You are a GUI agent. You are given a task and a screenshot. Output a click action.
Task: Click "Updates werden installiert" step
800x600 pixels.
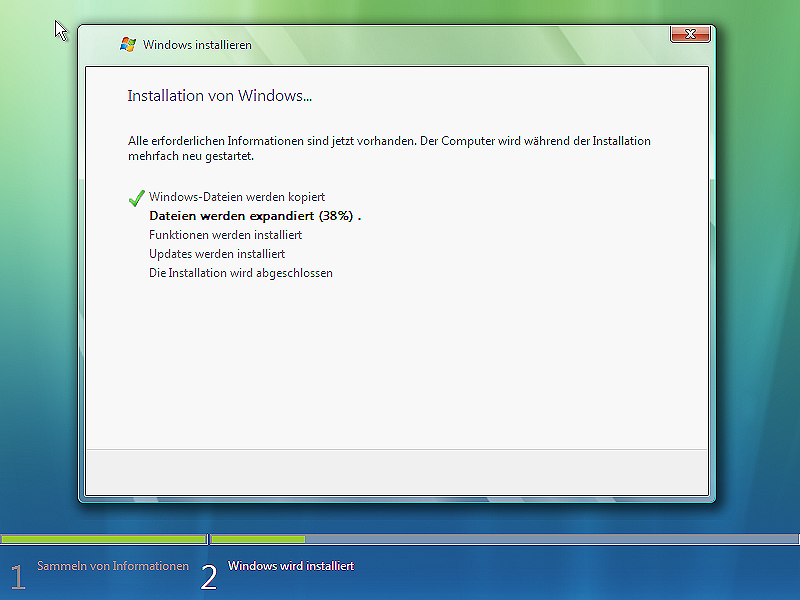click(217, 254)
